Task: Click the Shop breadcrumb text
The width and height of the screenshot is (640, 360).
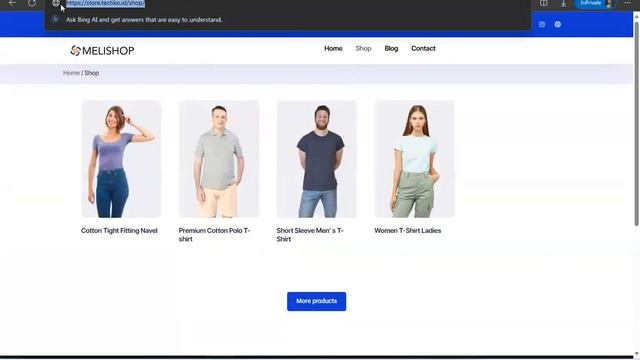Action: click(x=92, y=73)
